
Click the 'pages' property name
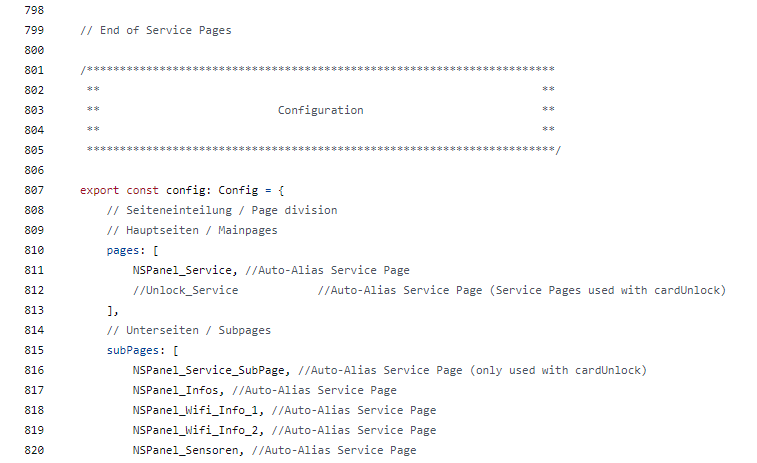[123, 251]
